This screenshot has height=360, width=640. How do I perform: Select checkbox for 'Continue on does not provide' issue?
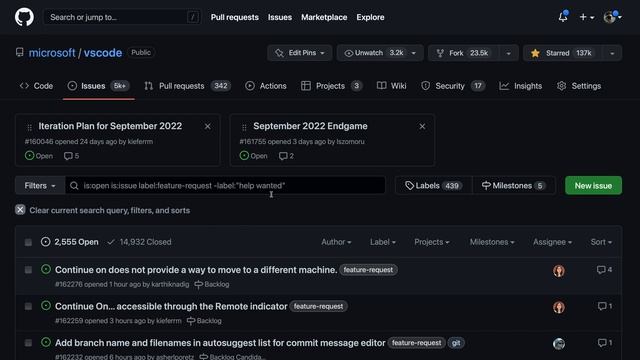pyautogui.click(x=28, y=270)
